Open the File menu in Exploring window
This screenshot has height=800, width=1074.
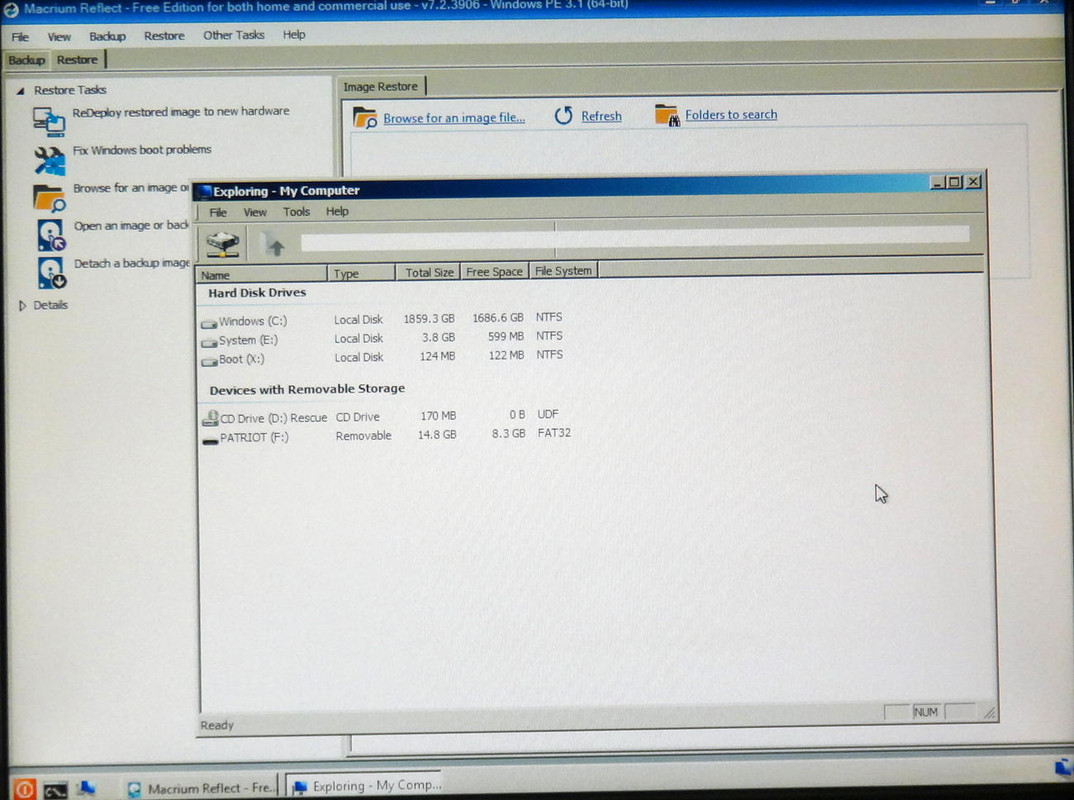(x=218, y=212)
